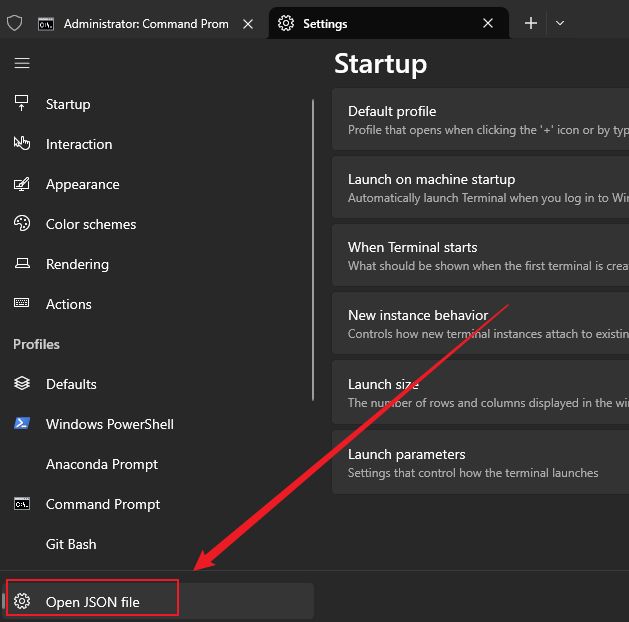
Task: Open the new tab profile dropdown chevron
Action: pos(560,23)
